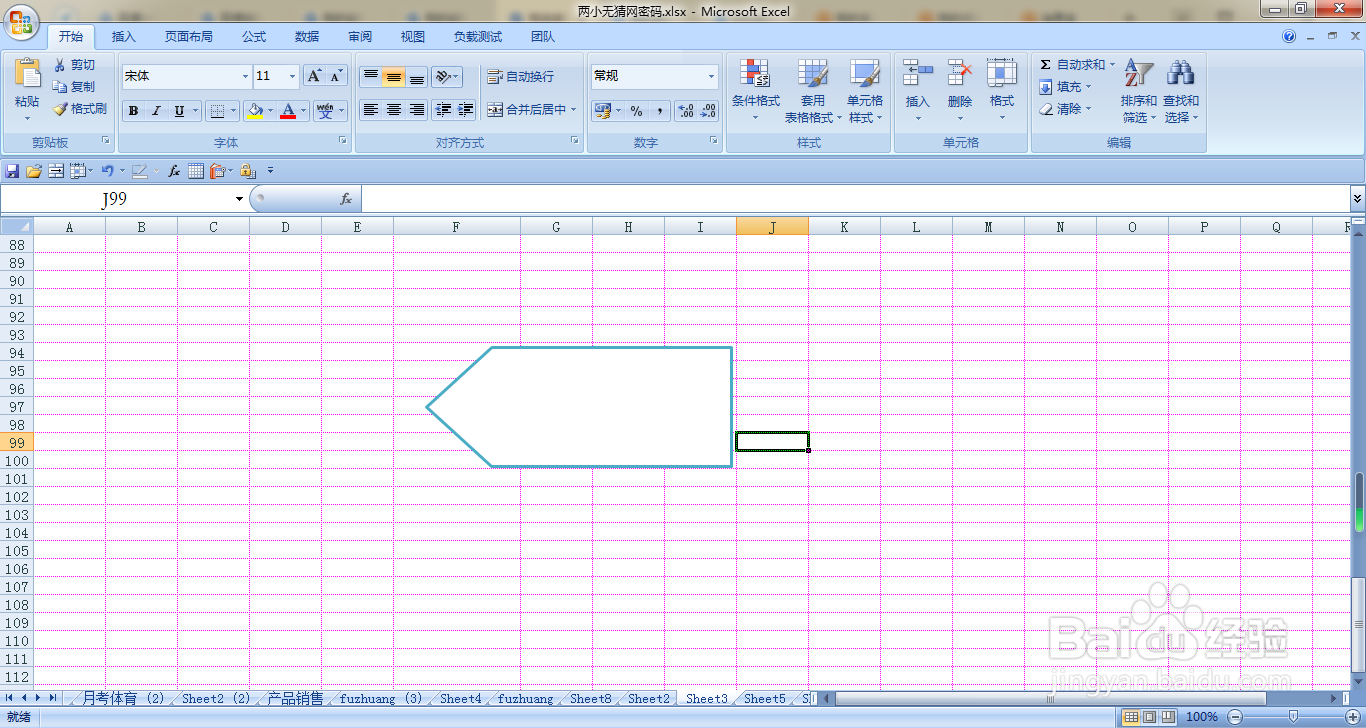Toggle align text left

(370, 110)
